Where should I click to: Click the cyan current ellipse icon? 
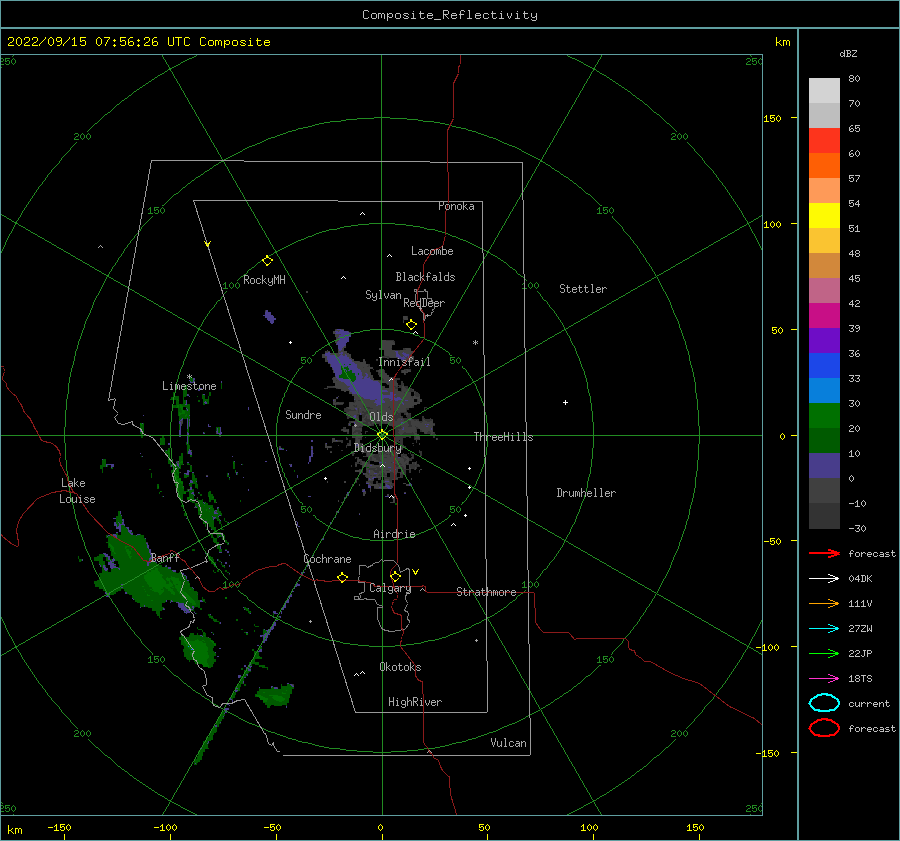[x=824, y=703]
